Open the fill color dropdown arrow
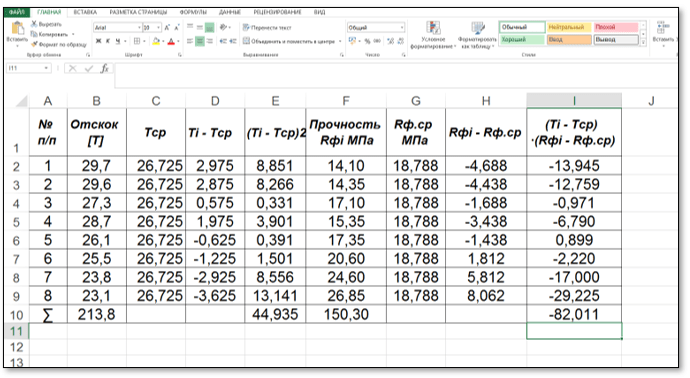The height and width of the screenshot is (378, 690). [163, 42]
